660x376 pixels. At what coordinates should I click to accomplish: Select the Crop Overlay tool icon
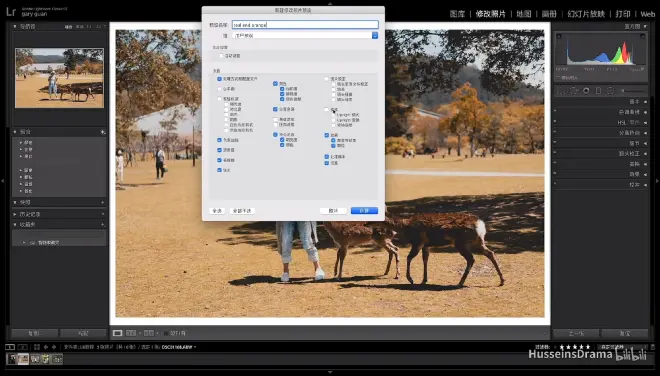click(x=562, y=91)
